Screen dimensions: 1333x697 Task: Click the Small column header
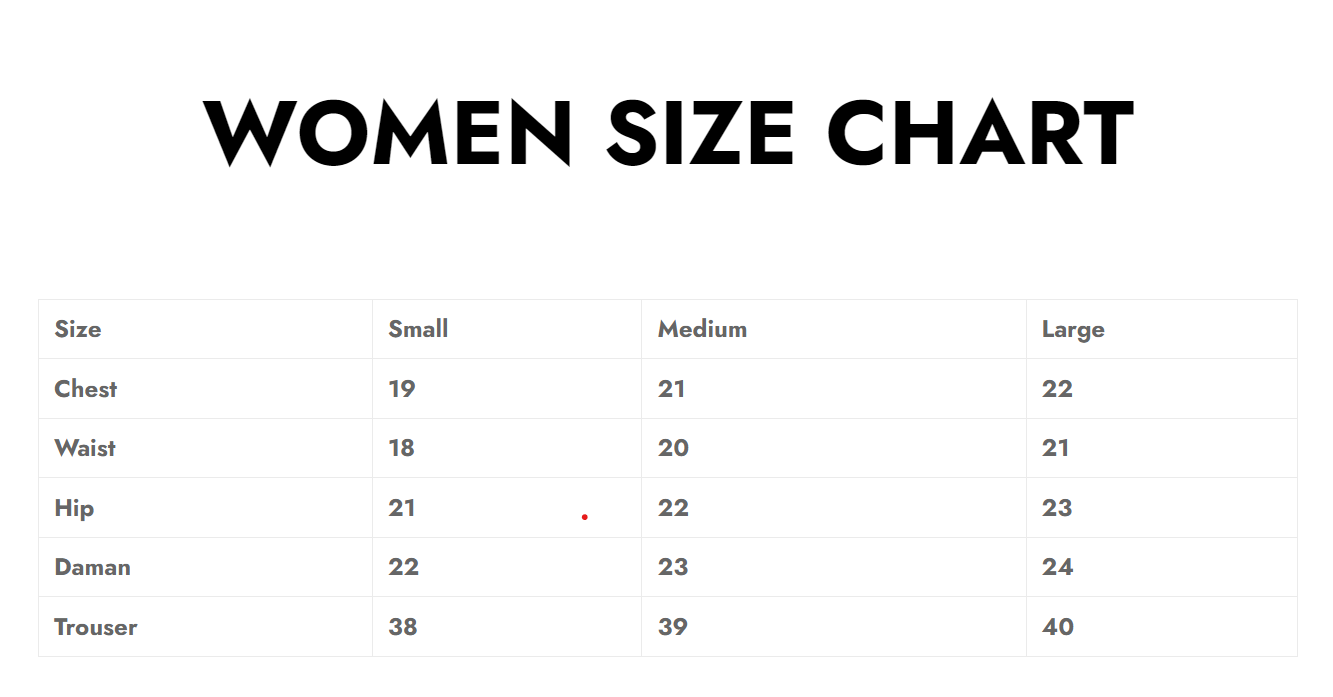(x=418, y=329)
